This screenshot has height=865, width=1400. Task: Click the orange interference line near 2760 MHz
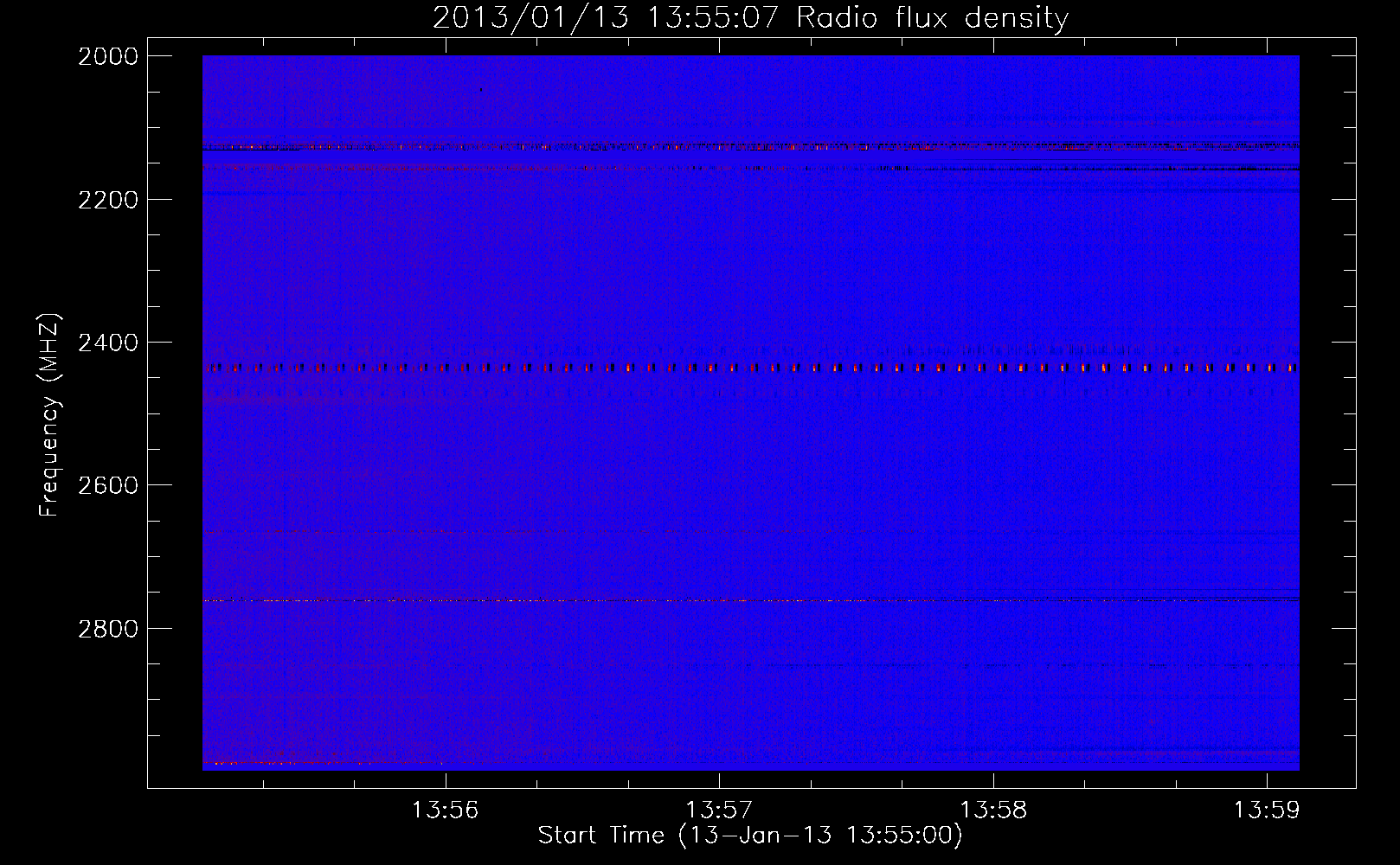point(751,599)
